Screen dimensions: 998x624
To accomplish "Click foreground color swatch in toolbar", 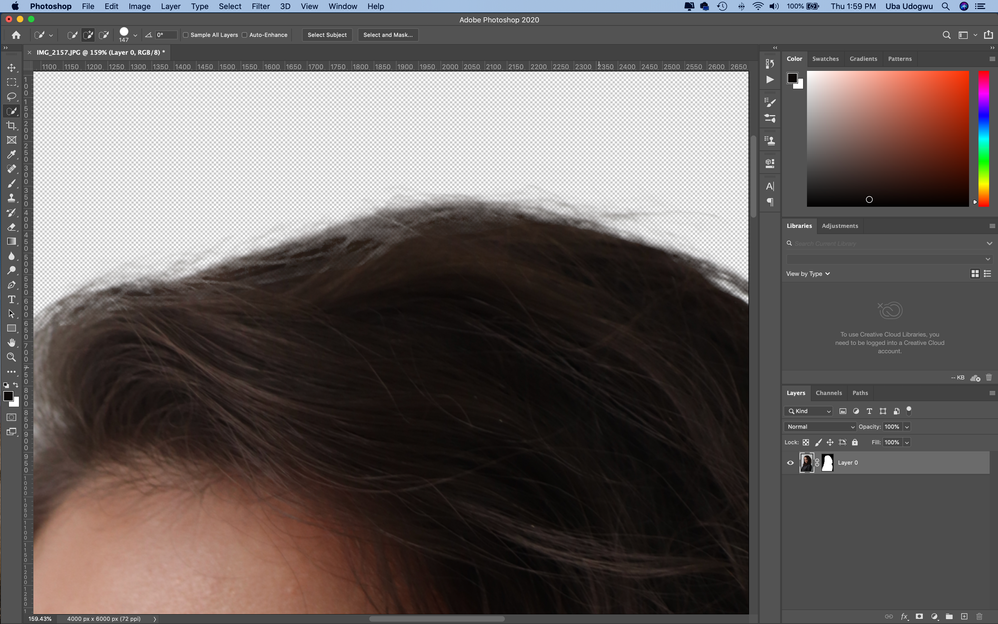I will tap(8, 397).
